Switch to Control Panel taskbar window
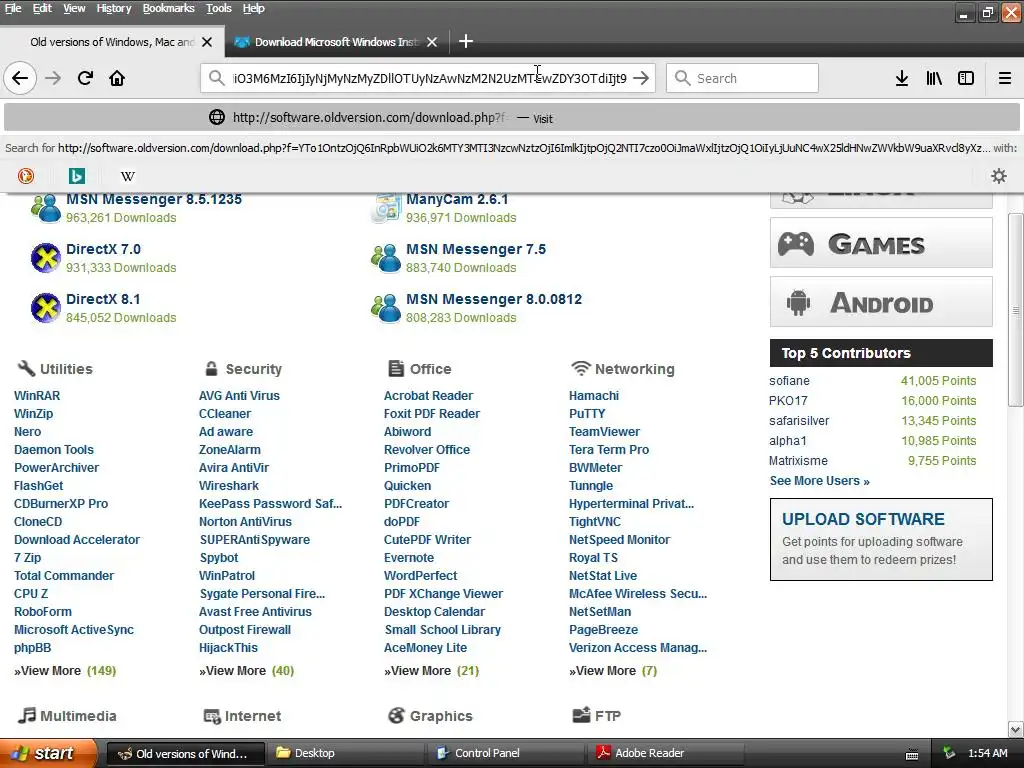The image size is (1024, 768). click(x=505, y=754)
